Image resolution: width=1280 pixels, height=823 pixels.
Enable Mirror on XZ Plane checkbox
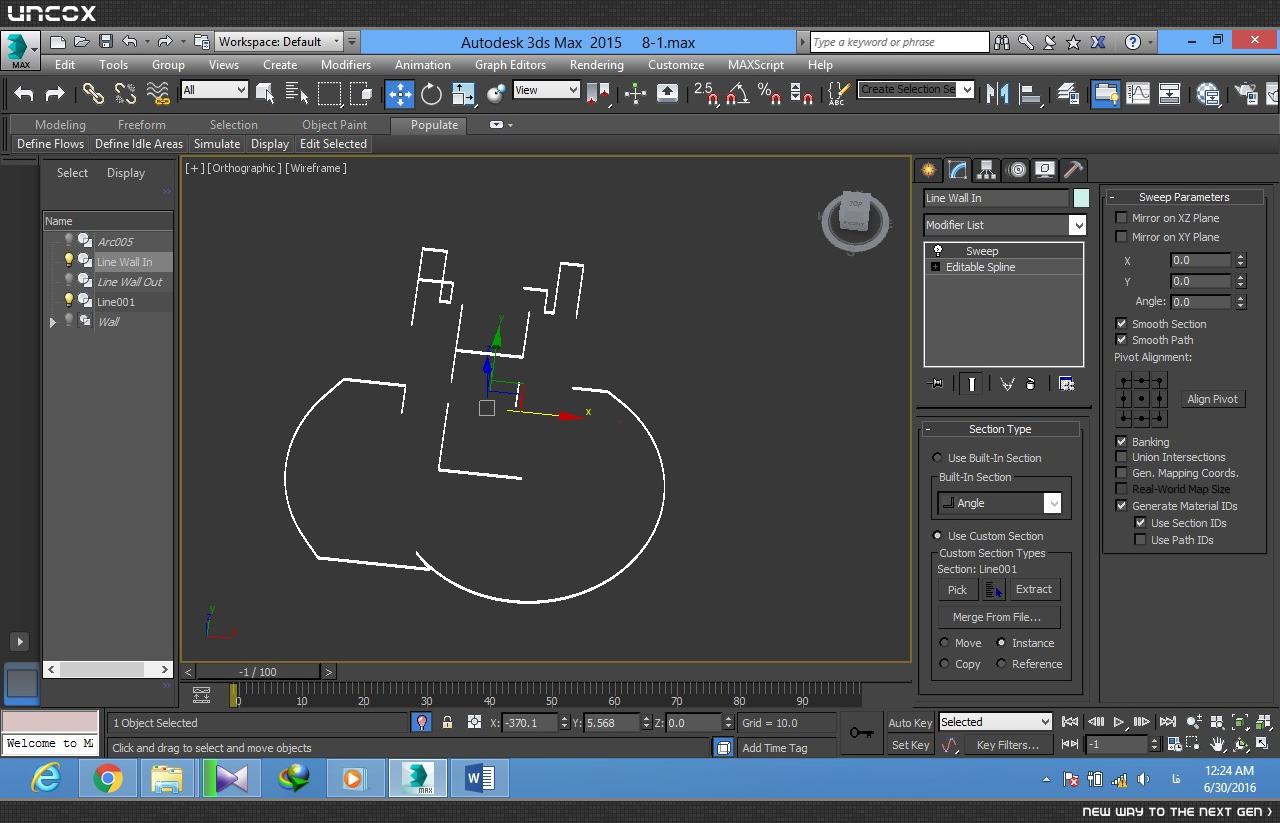[1121, 218]
